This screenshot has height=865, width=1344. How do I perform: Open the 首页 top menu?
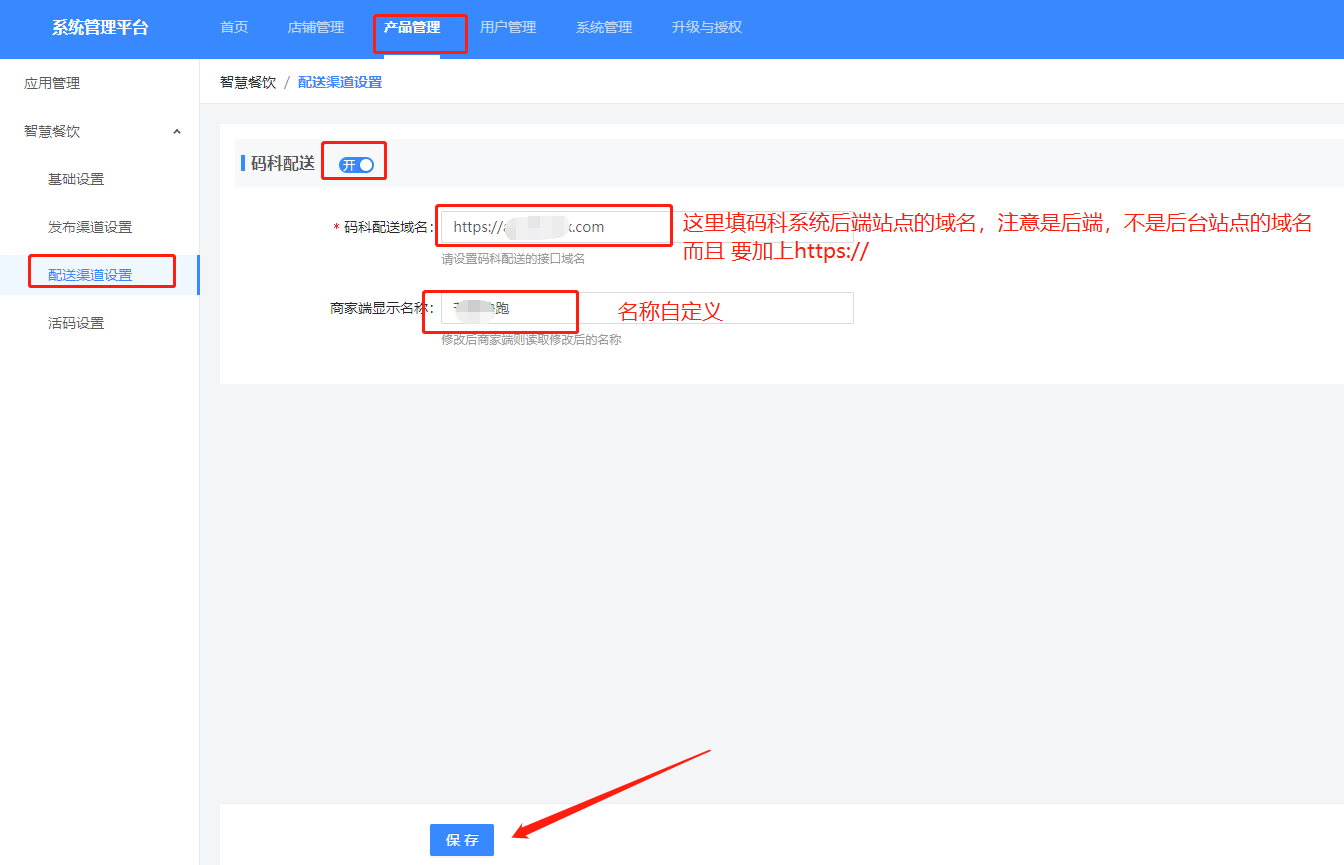click(x=234, y=28)
